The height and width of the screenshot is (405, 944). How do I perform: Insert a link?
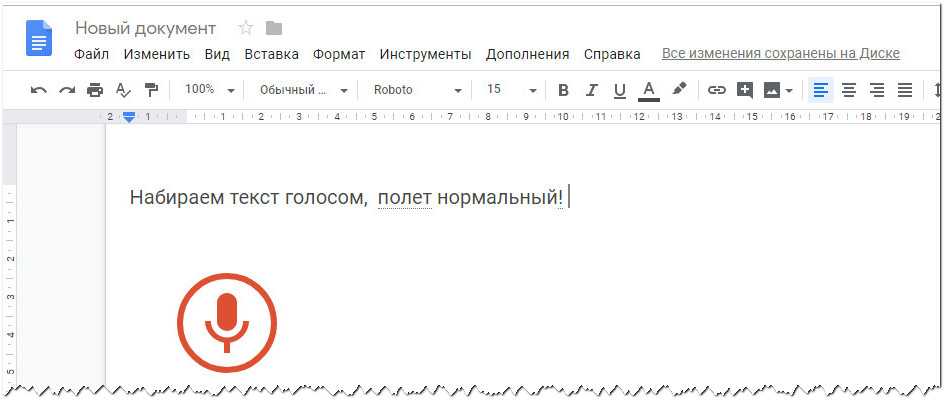716,90
